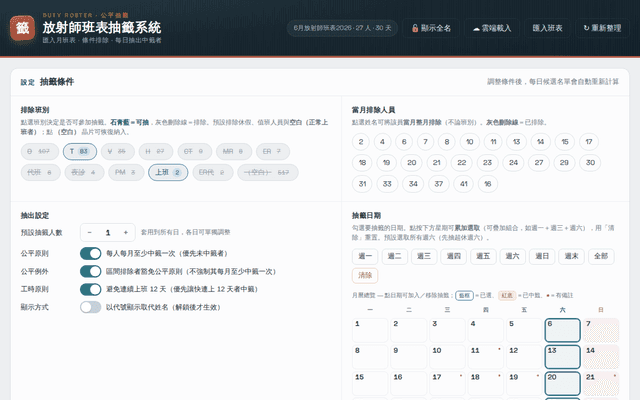Click the 重新整理 refresh button
The width and height of the screenshot is (640, 400).
pyautogui.click(x=602, y=28)
